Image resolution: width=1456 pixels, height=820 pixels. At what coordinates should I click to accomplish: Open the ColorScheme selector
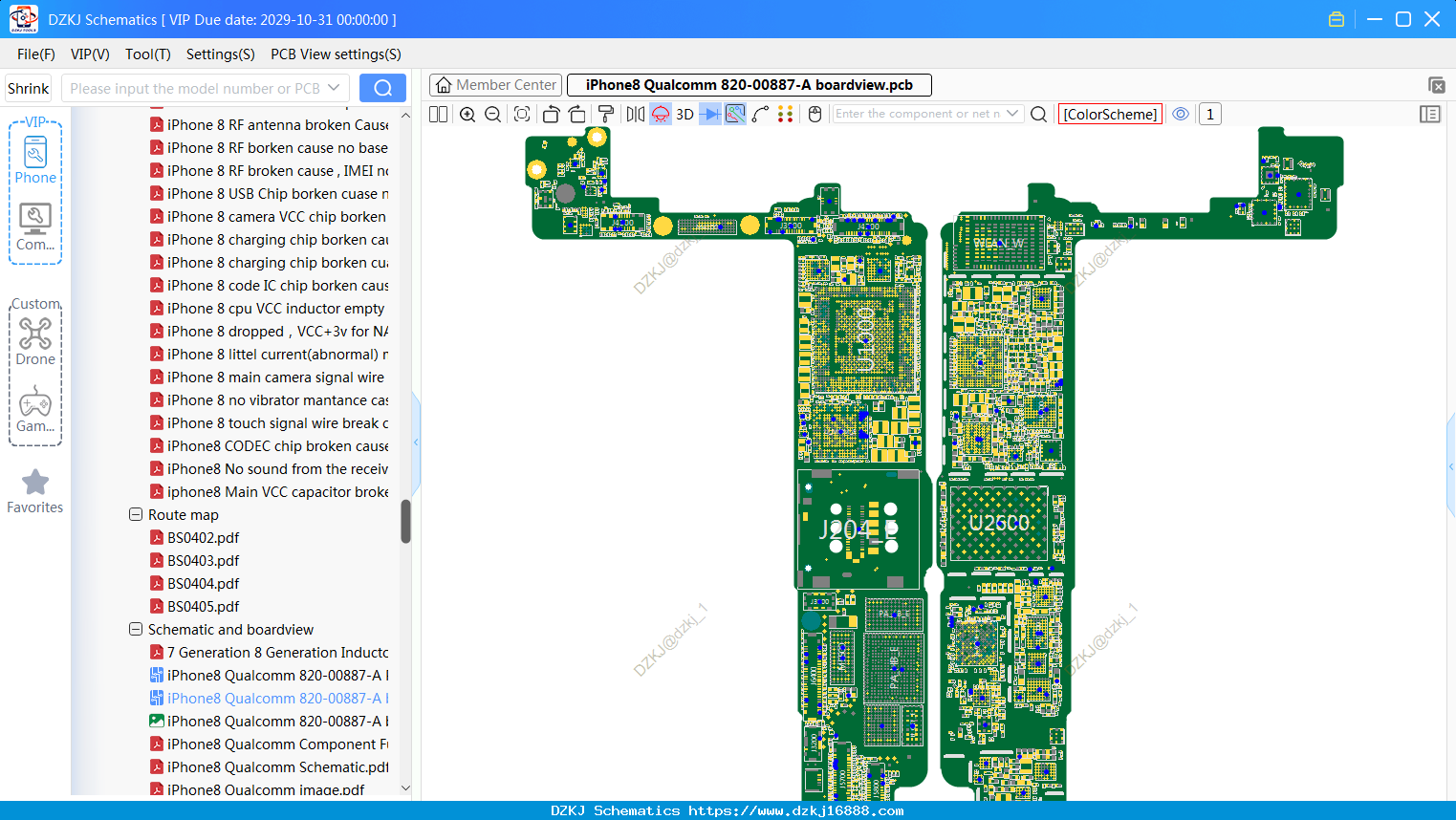[x=1110, y=114]
